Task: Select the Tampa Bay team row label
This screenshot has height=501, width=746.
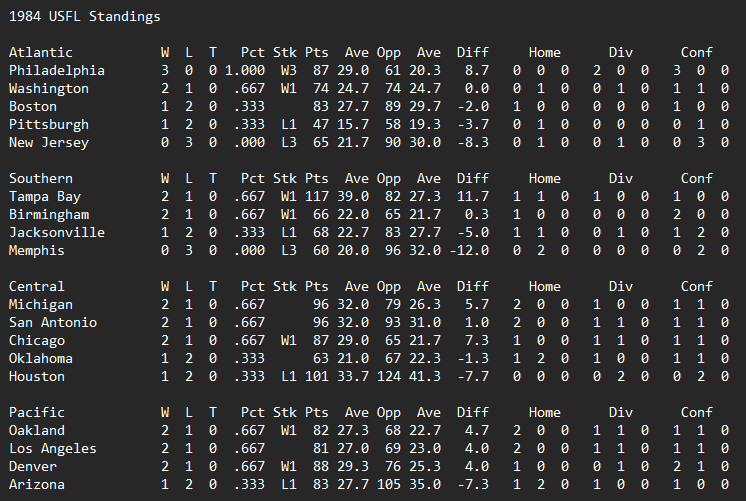Action: 44,196
